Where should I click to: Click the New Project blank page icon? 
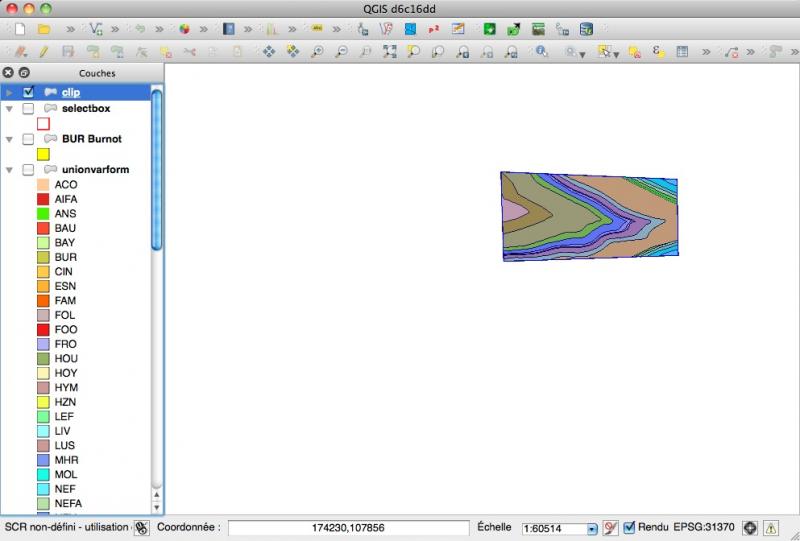pos(19,29)
